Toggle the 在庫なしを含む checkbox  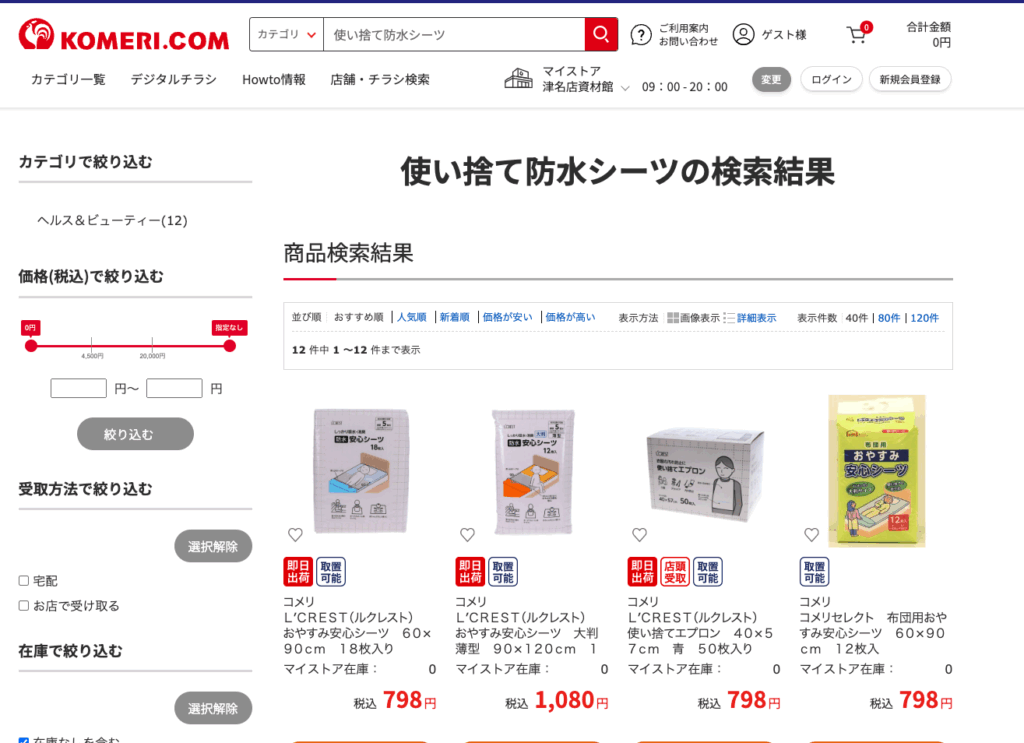[x=24, y=741]
